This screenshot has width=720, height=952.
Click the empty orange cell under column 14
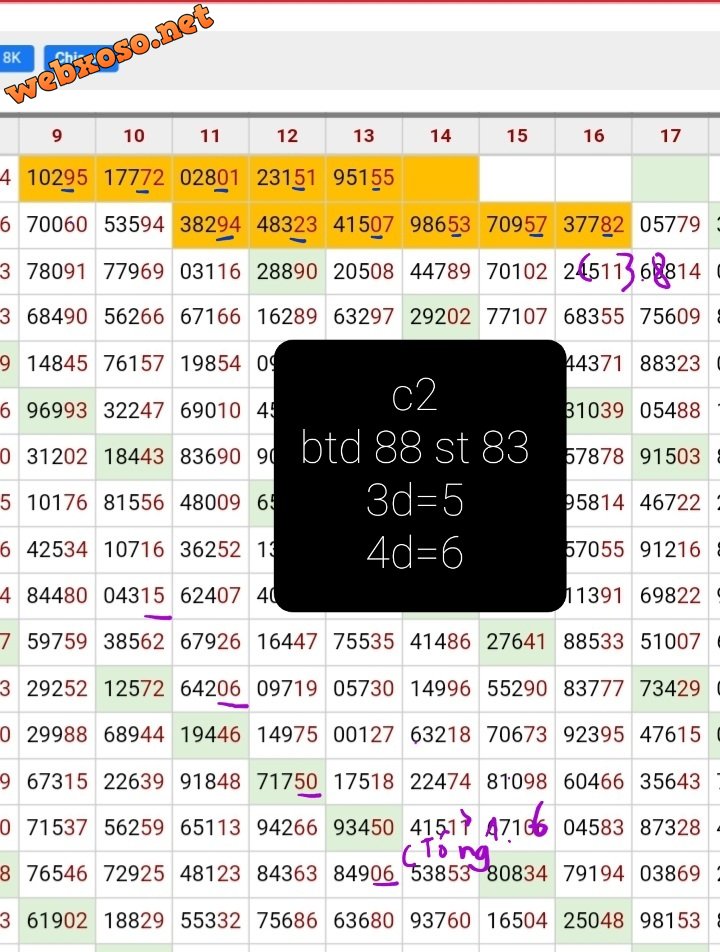click(x=440, y=178)
